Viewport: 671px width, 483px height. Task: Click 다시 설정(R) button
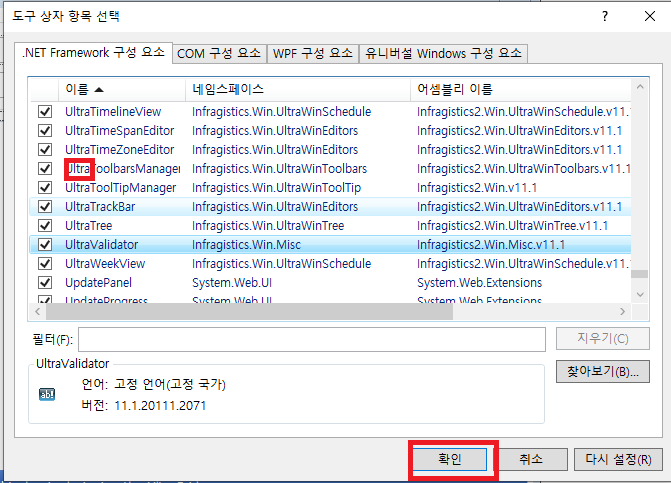[x=618, y=459]
